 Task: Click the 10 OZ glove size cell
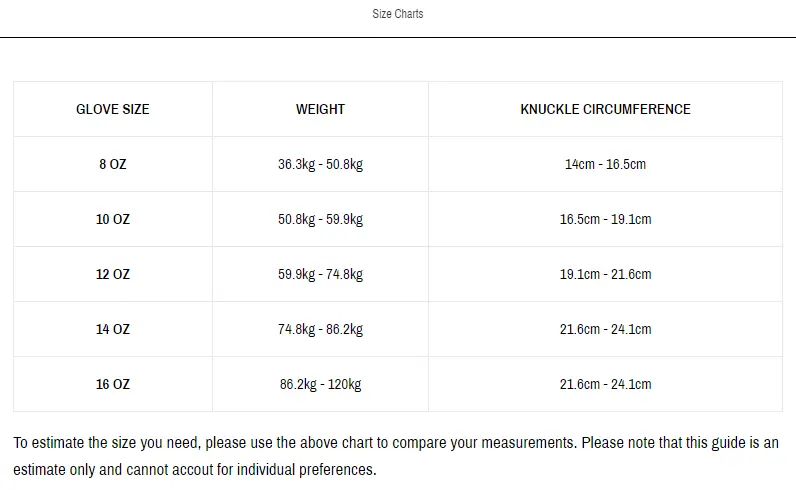(113, 219)
